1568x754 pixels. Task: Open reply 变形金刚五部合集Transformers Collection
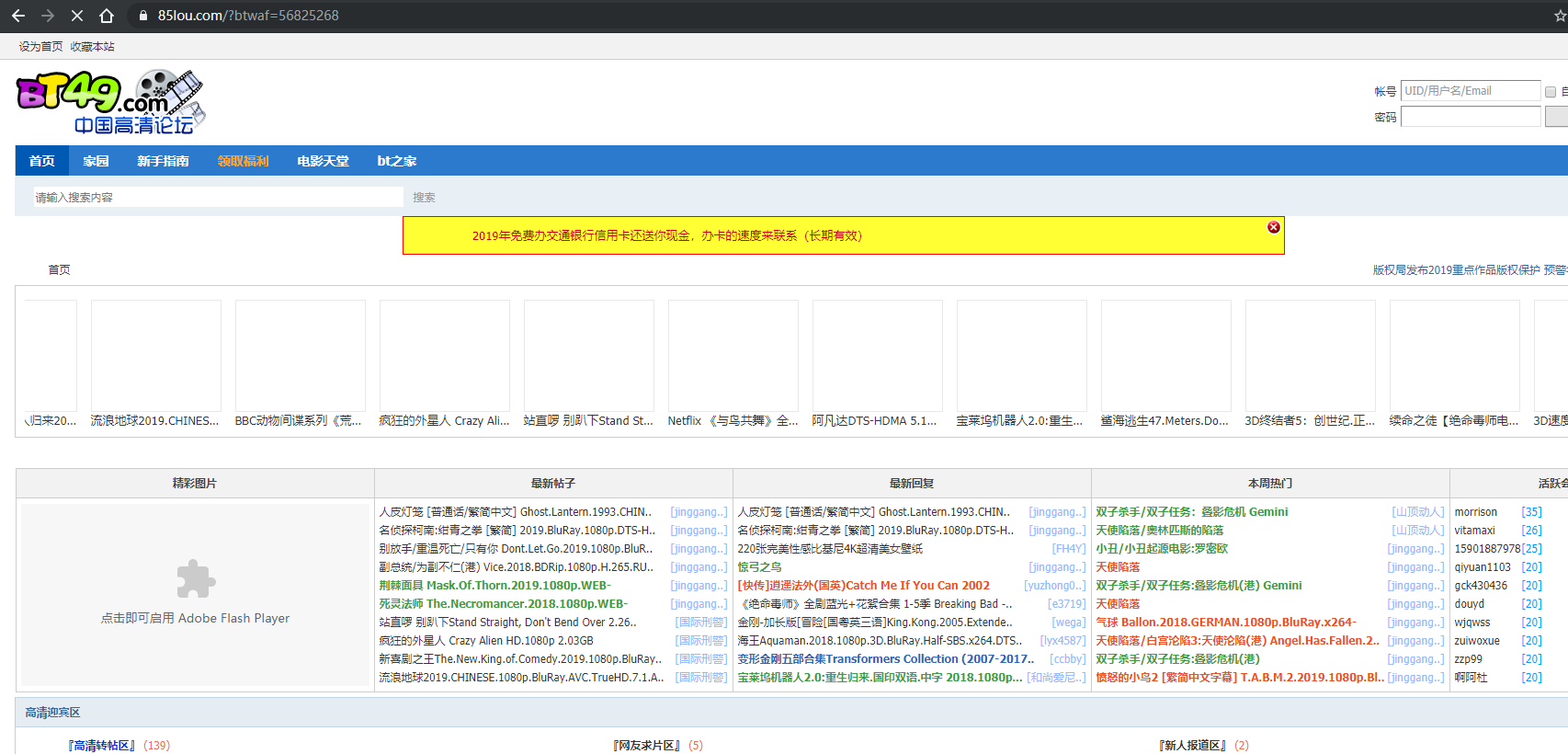[885, 659]
